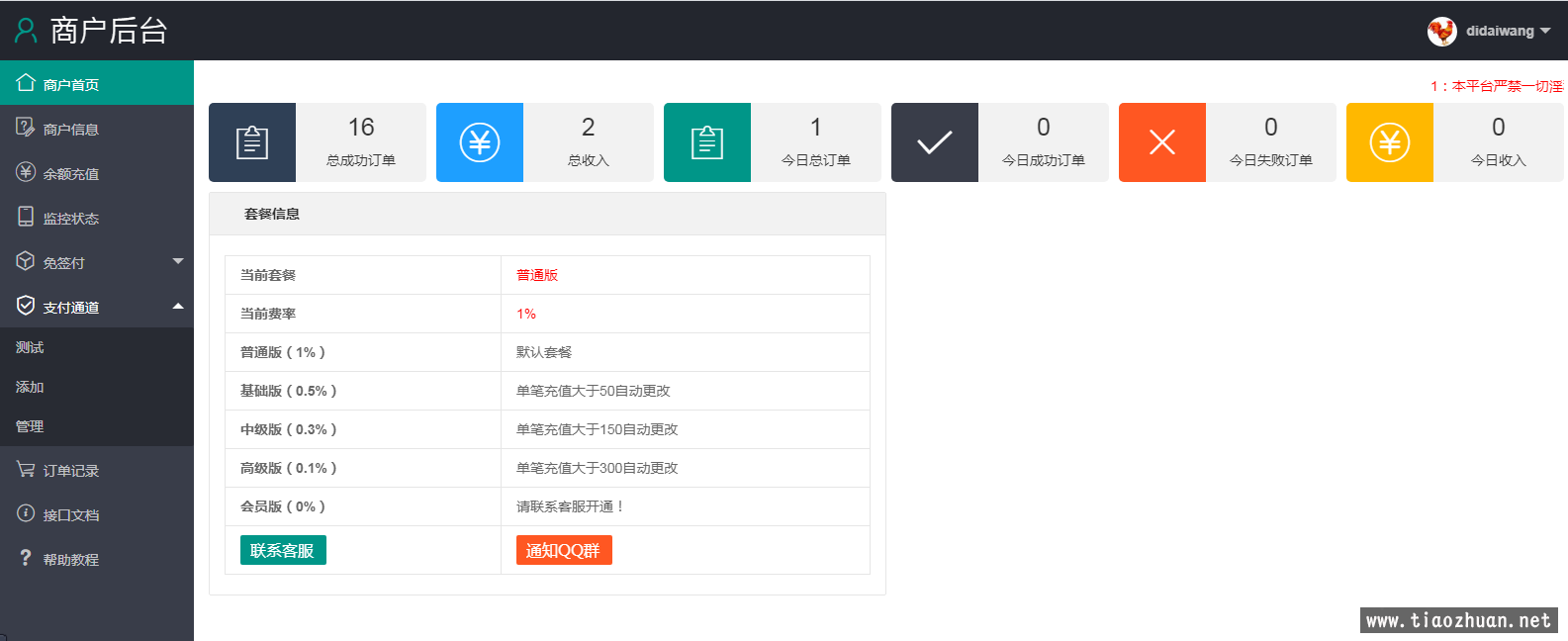Open 接口文档 menu item
Image resolution: width=1568 pixels, height=641 pixels.
coord(97,513)
